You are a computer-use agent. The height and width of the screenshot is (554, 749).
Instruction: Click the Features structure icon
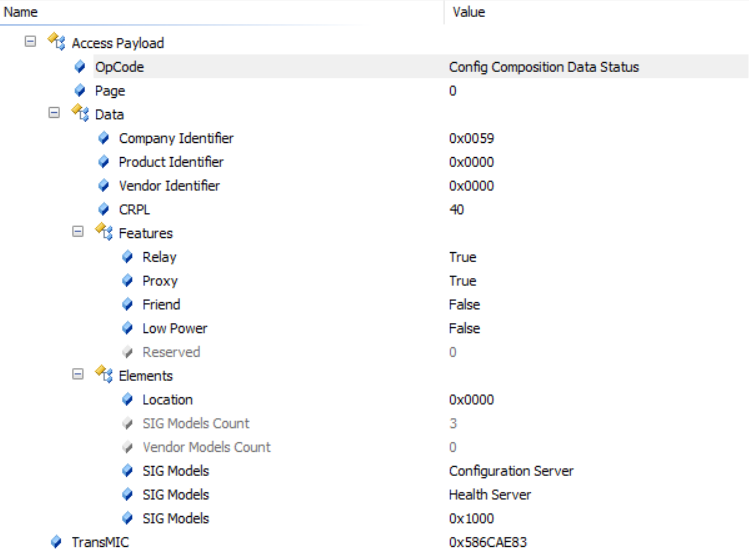[x=104, y=232]
